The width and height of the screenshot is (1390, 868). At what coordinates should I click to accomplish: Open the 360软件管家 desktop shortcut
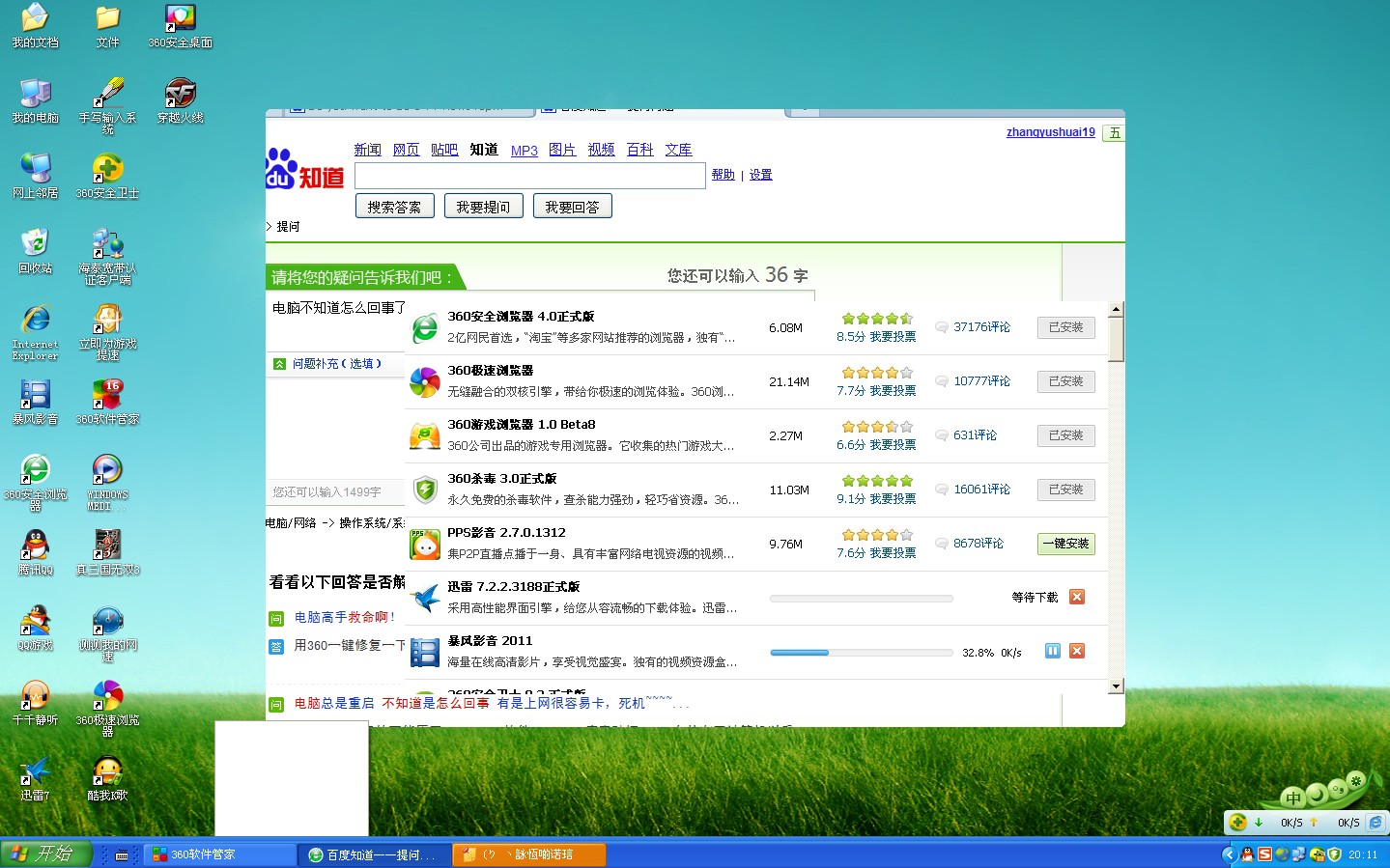point(107,403)
